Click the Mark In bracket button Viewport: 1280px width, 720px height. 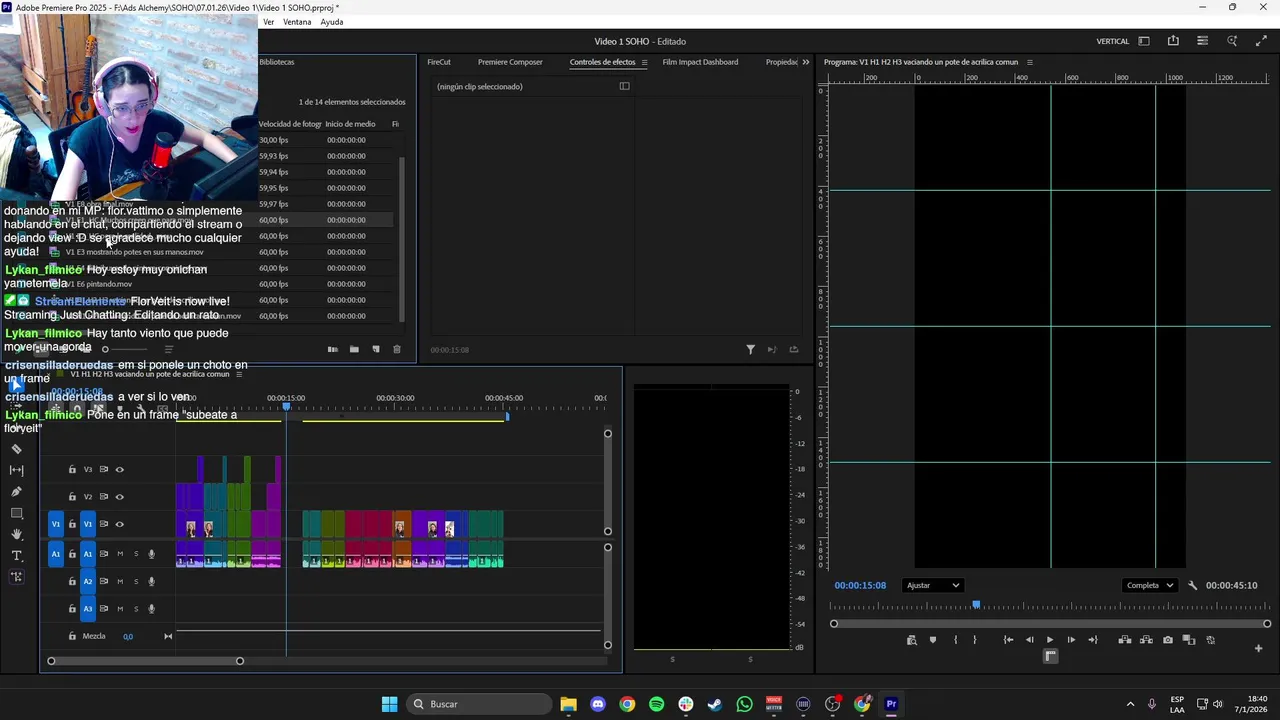[955, 640]
